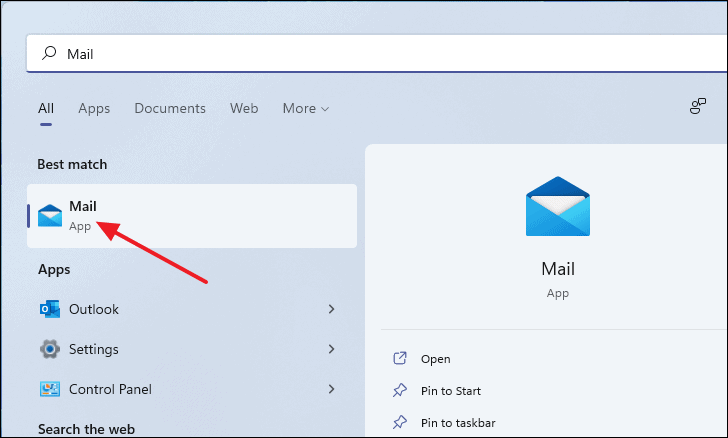Screen dimensions: 728x438
Task: Choose Pin to taskbar
Action: (458, 423)
